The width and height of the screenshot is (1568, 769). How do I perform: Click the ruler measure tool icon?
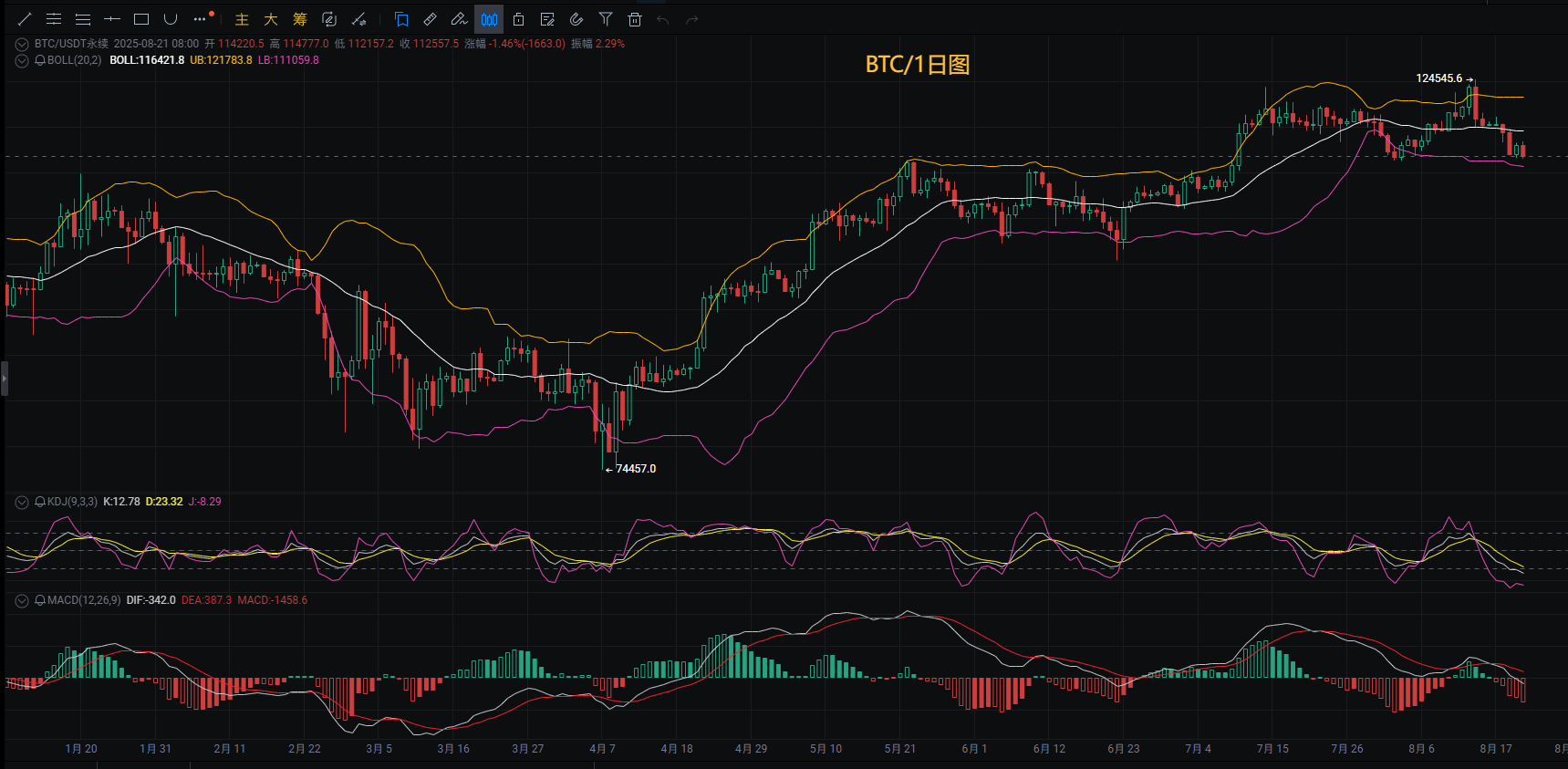tap(431, 19)
